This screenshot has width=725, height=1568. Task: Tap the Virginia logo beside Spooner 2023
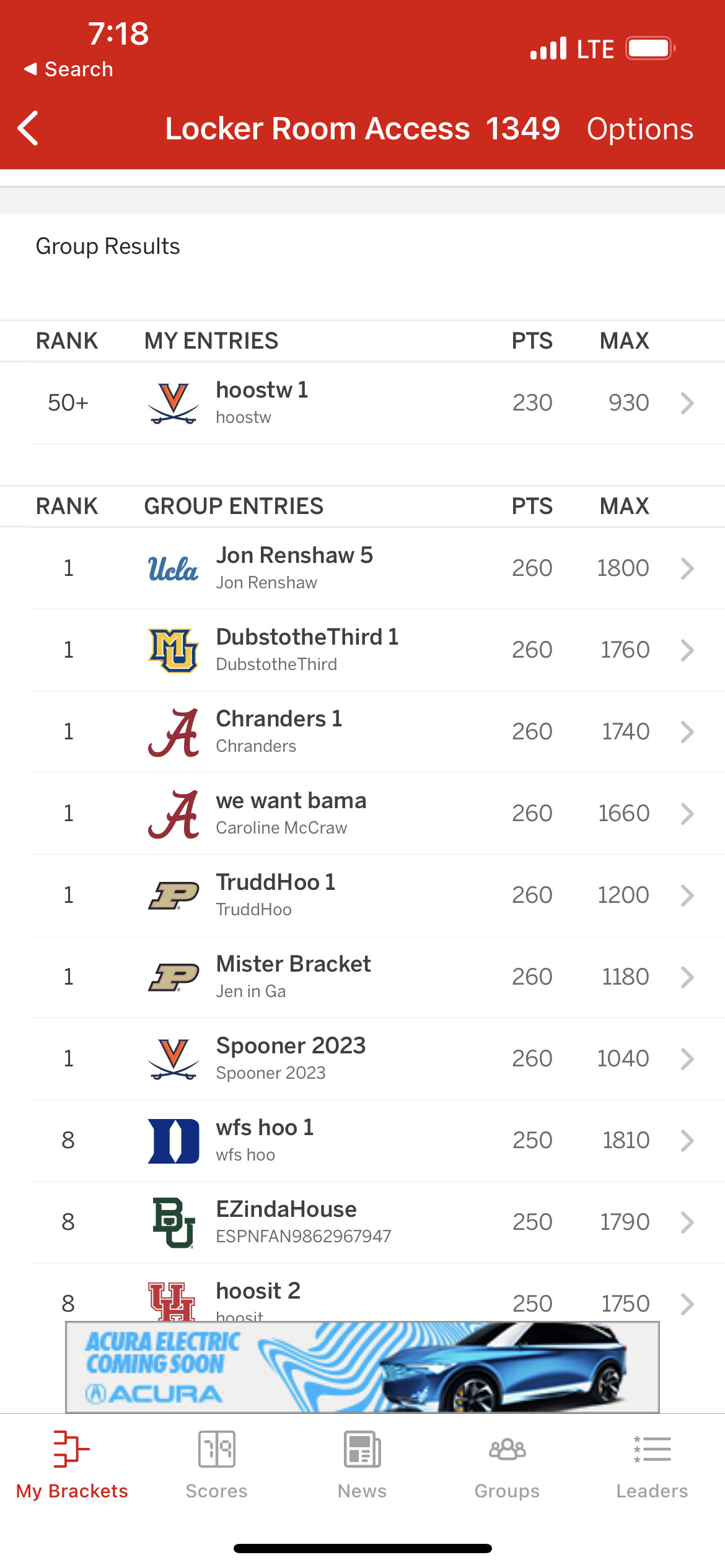tap(174, 1059)
